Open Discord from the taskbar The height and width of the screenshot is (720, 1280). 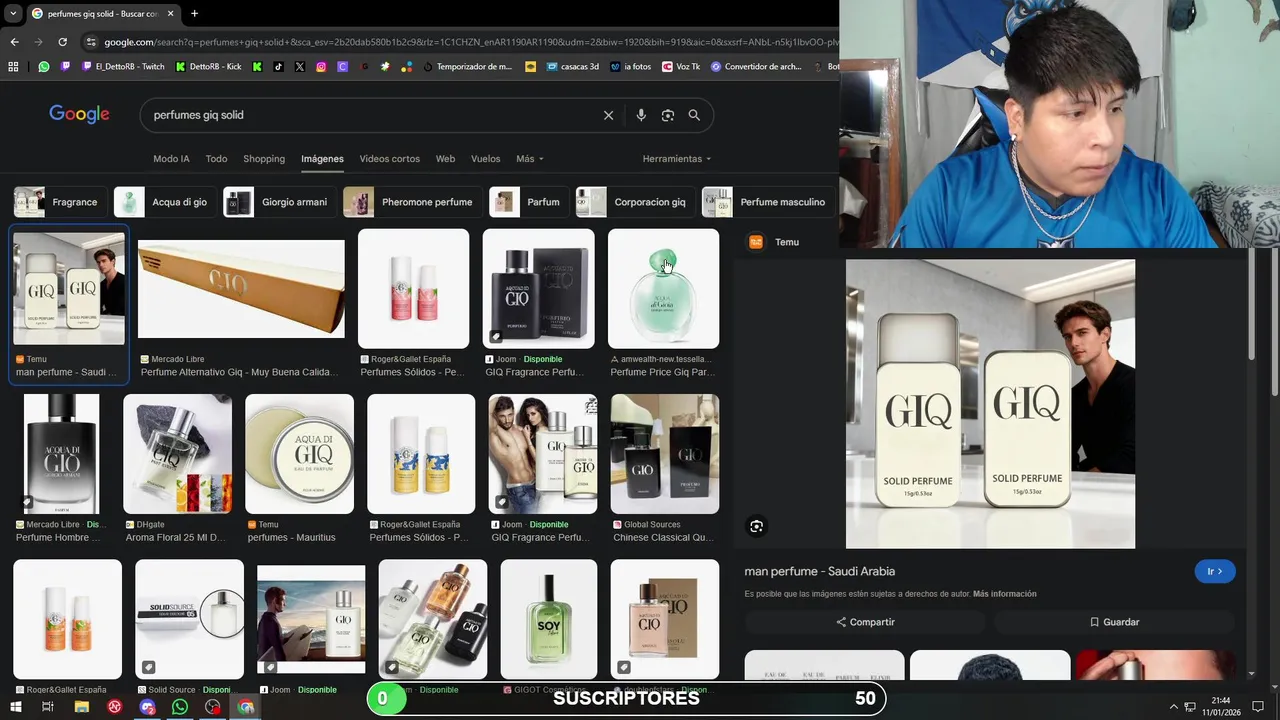(x=148, y=706)
